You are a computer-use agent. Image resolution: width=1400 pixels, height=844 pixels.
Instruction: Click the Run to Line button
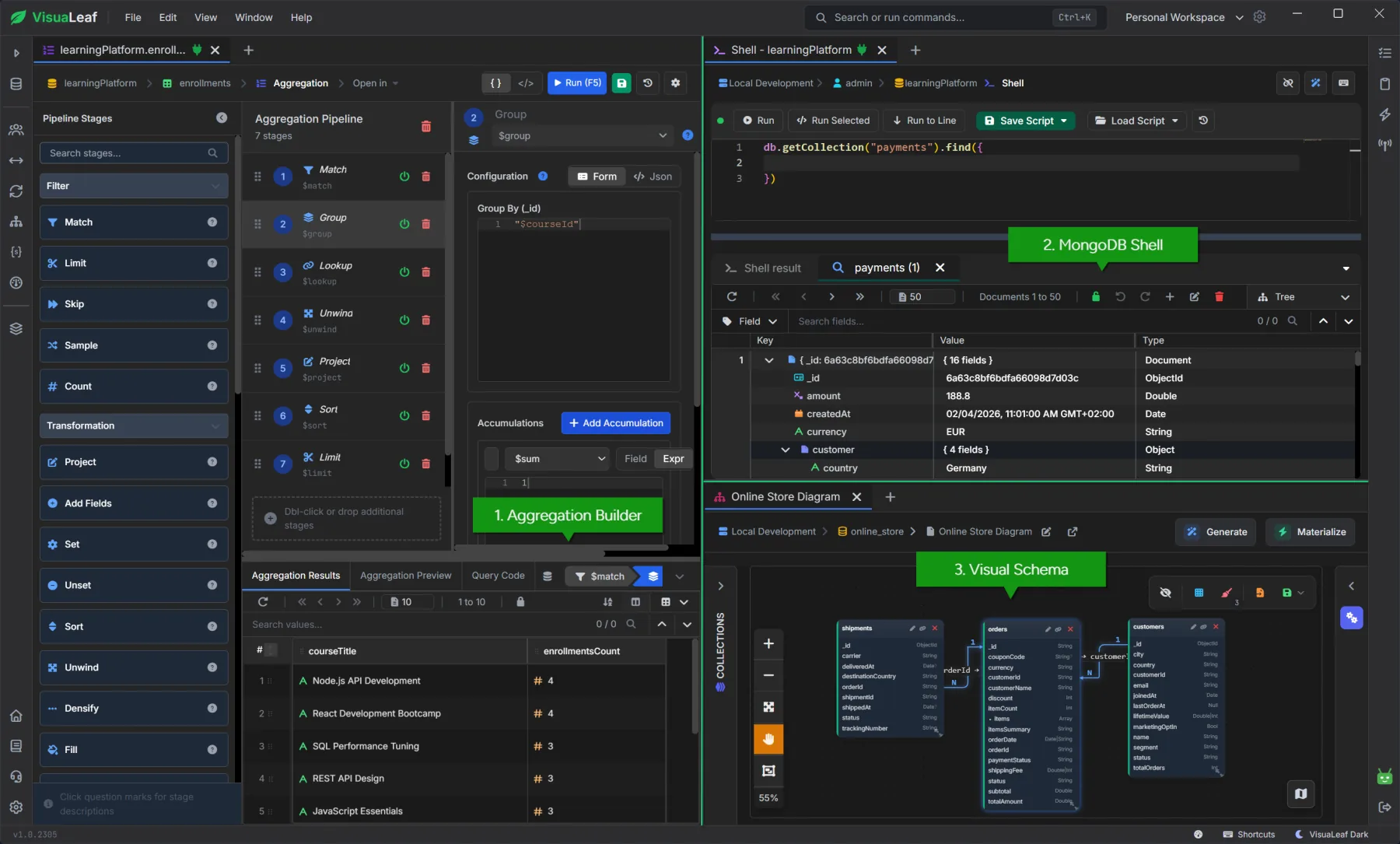tap(924, 121)
